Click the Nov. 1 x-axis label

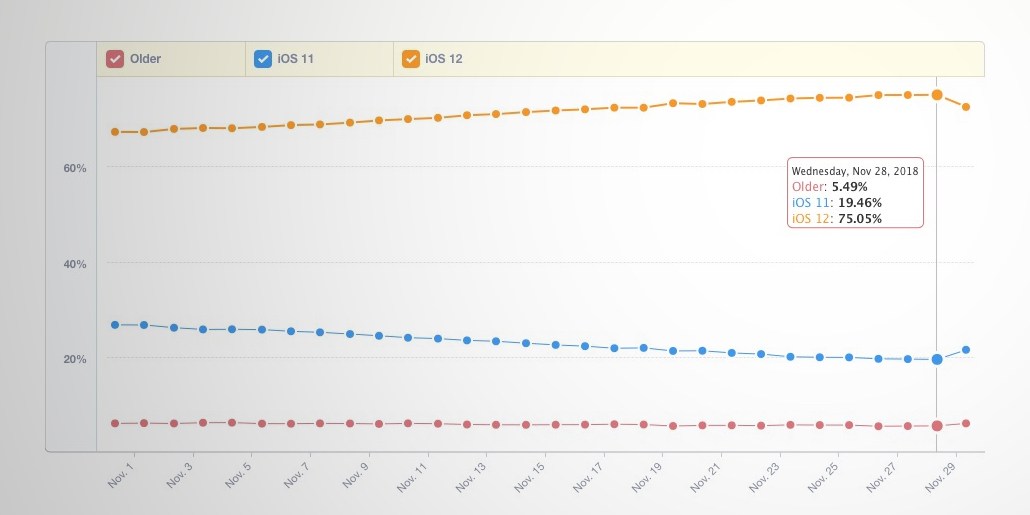122,474
